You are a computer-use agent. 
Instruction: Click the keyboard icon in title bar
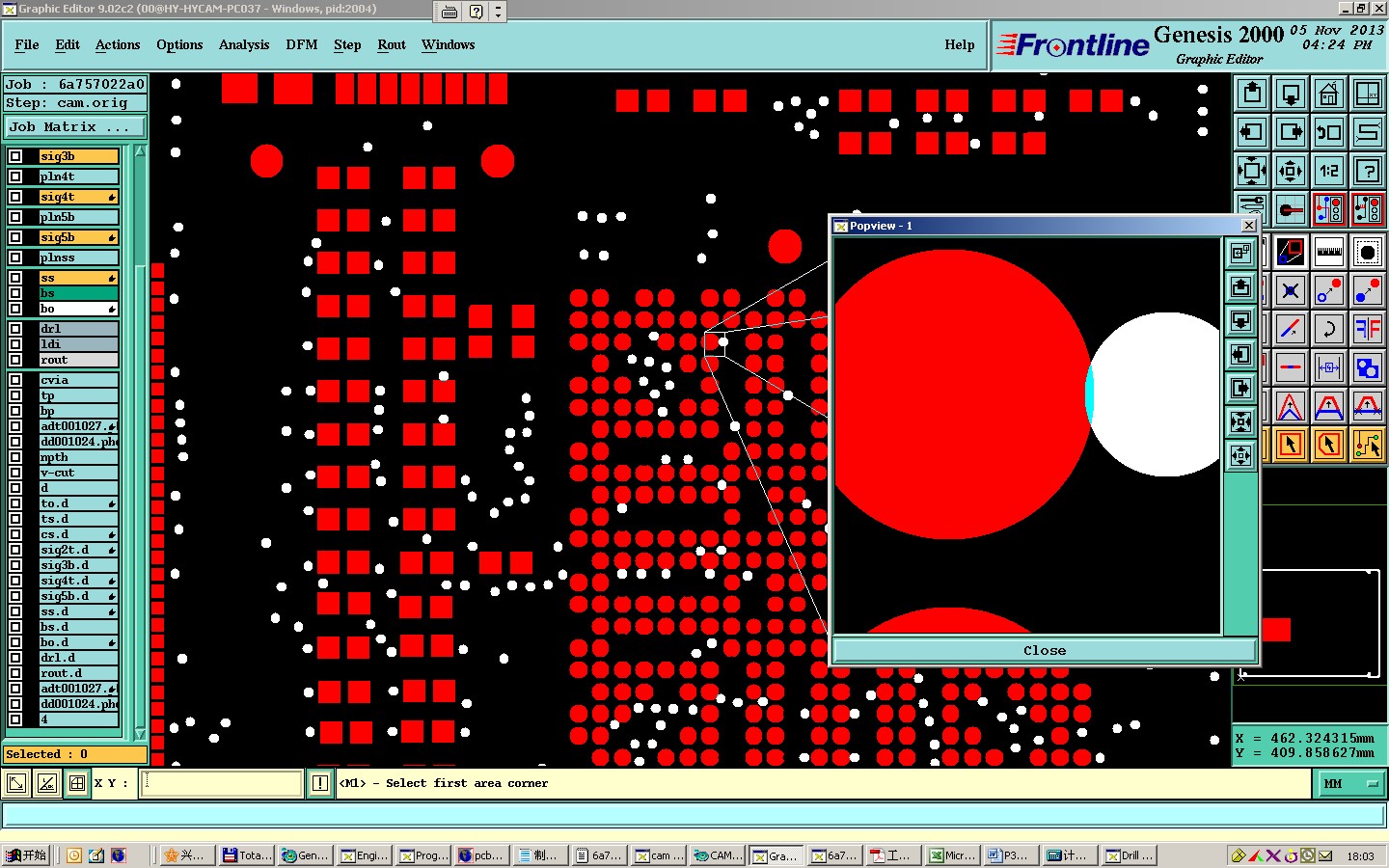(x=449, y=12)
